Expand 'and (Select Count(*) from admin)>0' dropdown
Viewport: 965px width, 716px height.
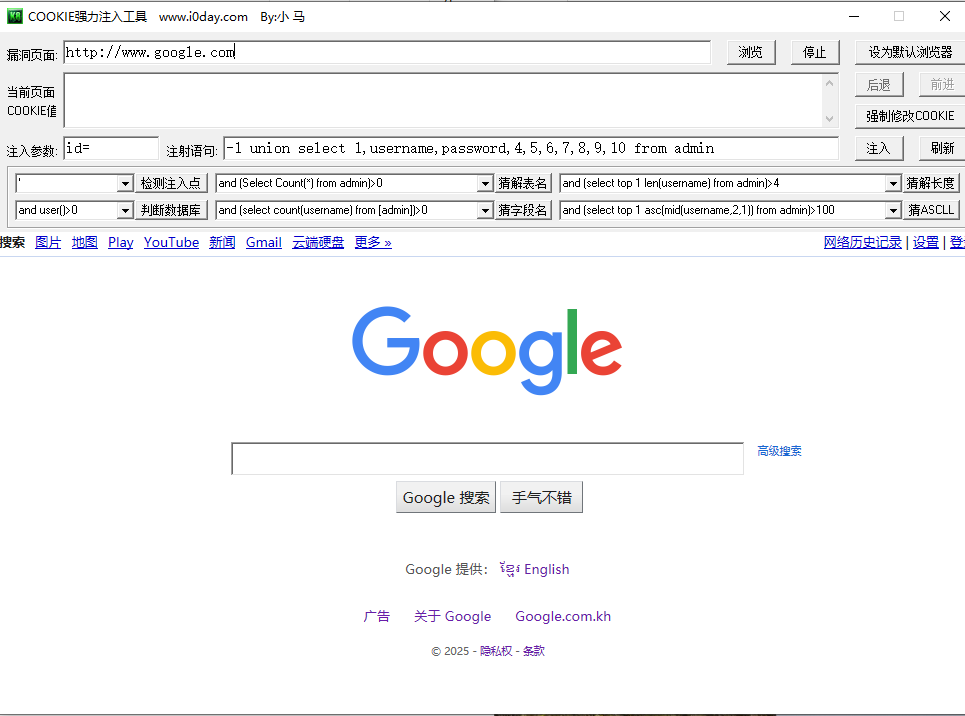485,183
